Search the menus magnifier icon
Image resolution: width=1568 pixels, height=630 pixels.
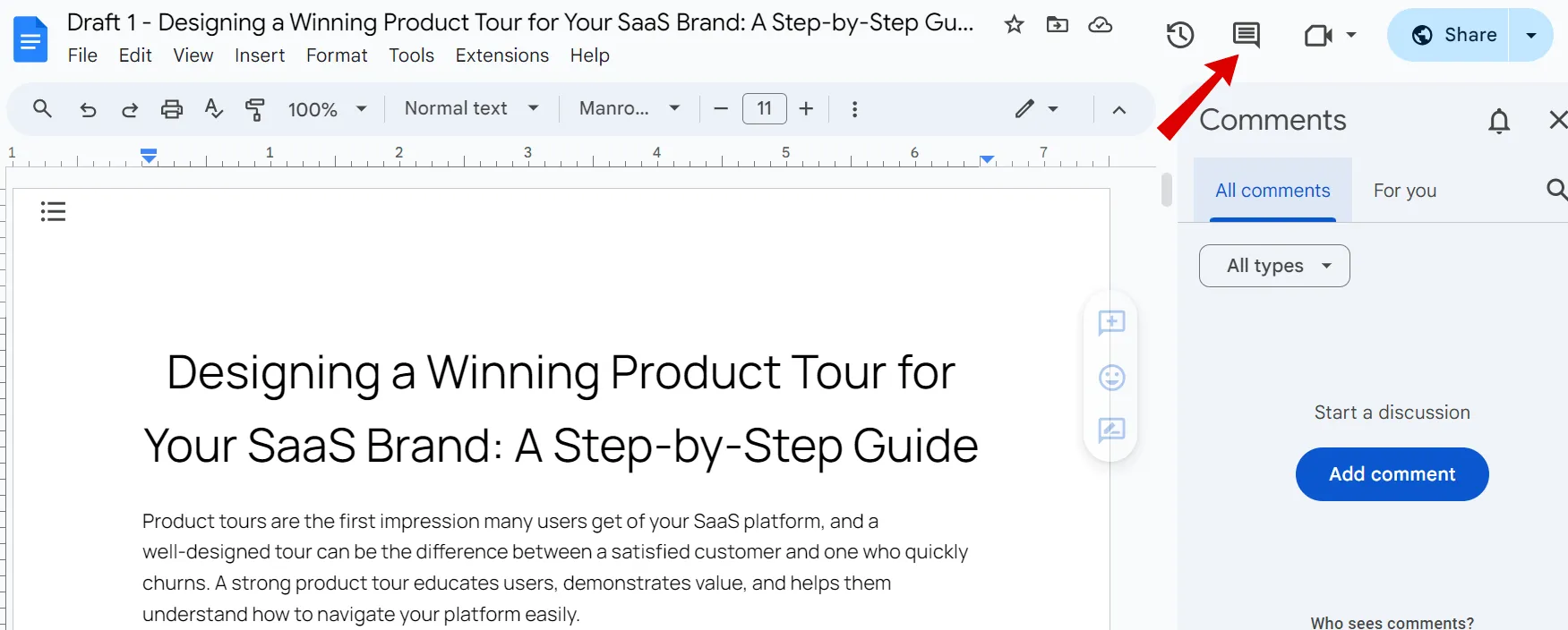42,109
